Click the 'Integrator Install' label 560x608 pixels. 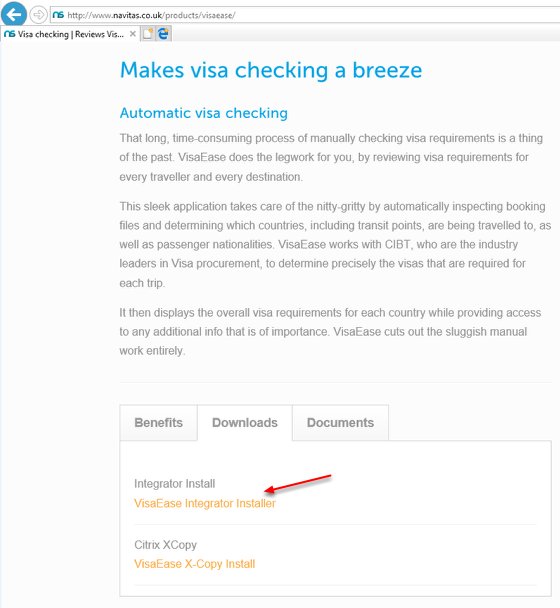click(x=175, y=484)
